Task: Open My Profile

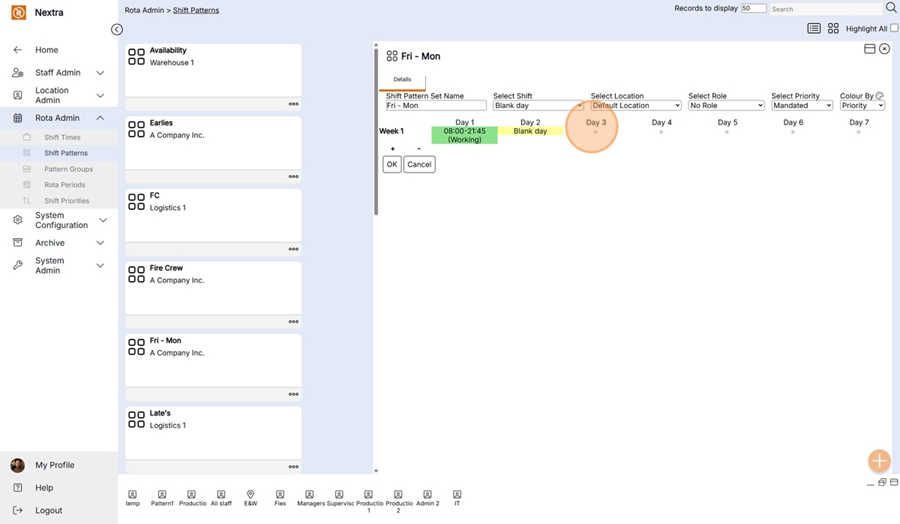Action: [x=55, y=465]
